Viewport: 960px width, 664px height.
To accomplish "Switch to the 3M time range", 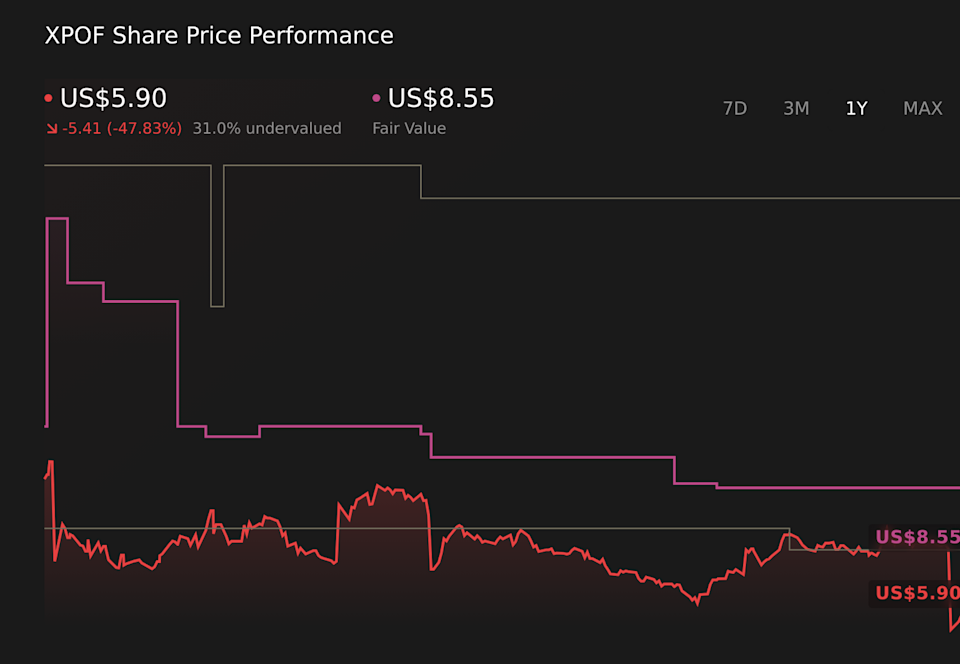I will 796,108.
